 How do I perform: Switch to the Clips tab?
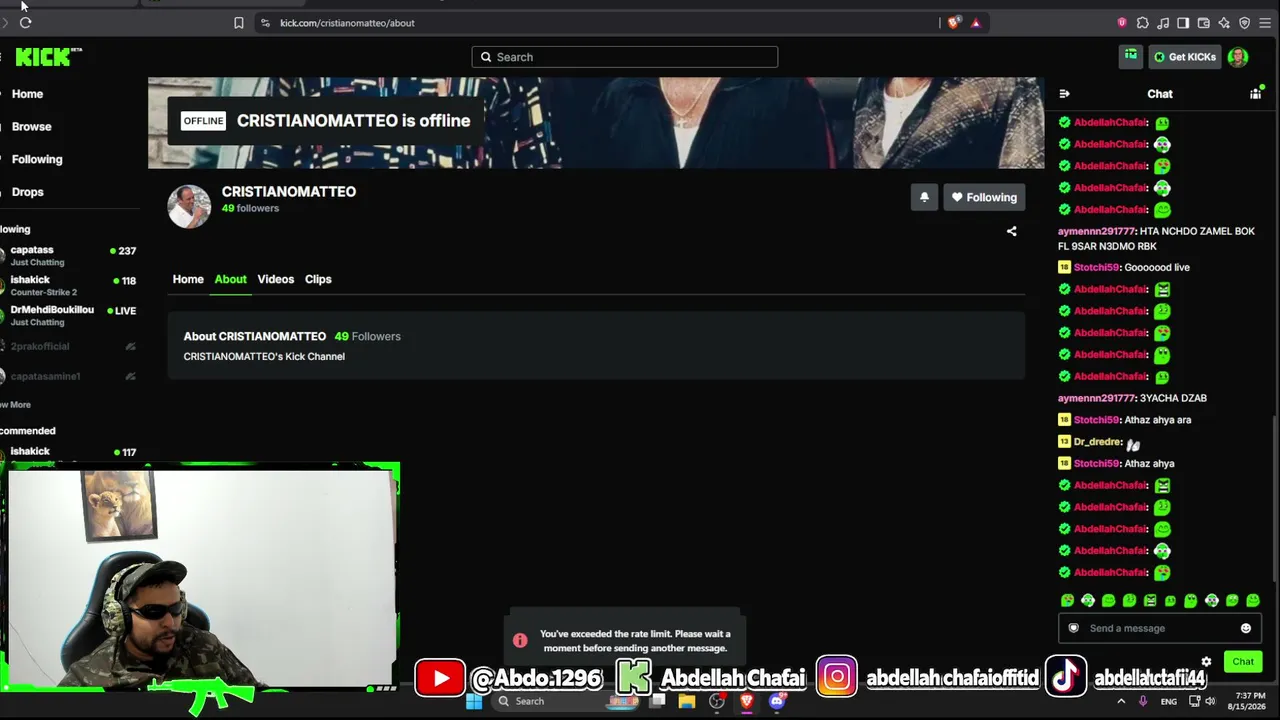coord(318,279)
